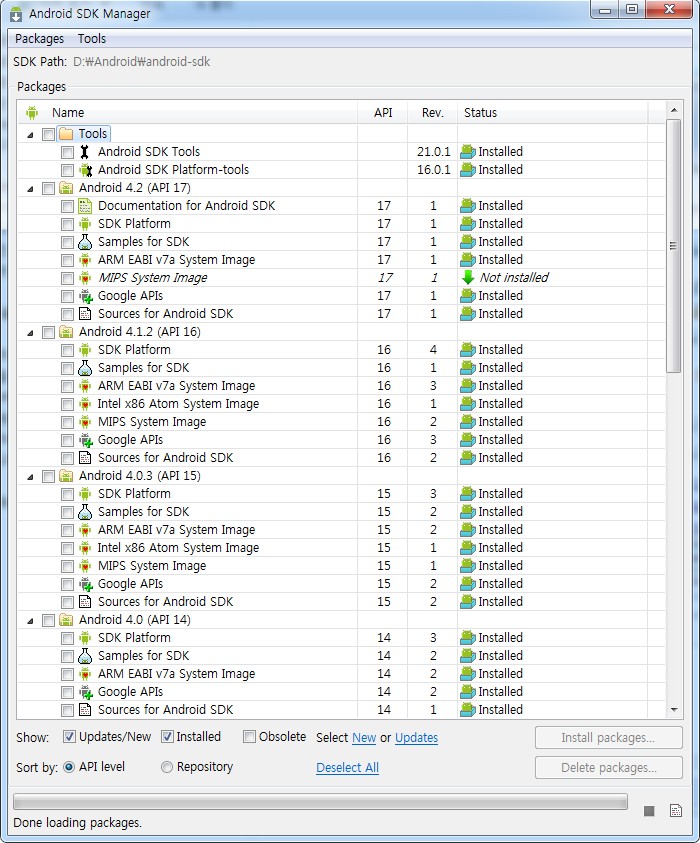Image resolution: width=700 pixels, height=843 pixels.
Task: Collapse the Android 4.2 (API 17) group
Action: click(31, 189)
